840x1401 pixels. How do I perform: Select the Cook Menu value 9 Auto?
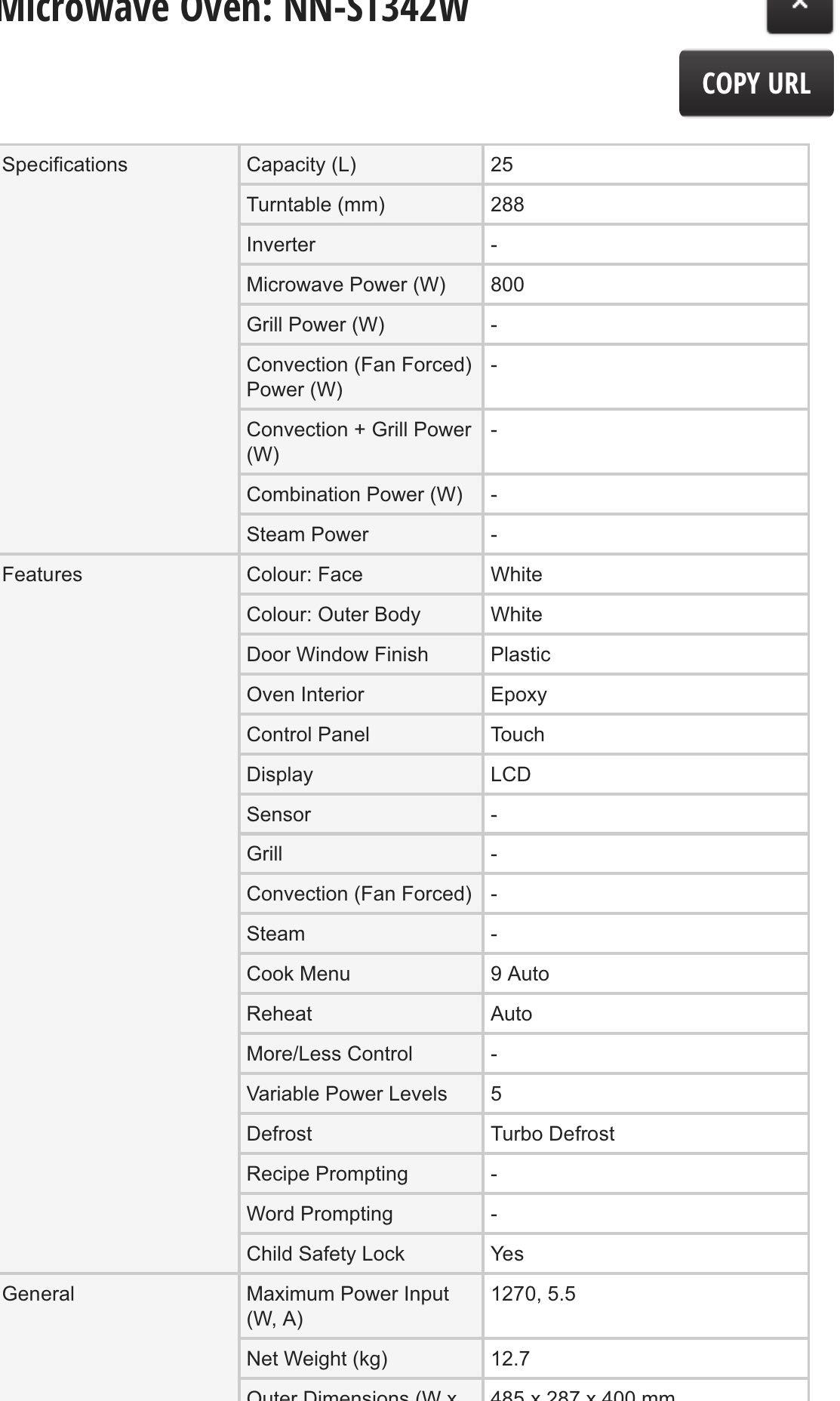click(x=519, y=974)
